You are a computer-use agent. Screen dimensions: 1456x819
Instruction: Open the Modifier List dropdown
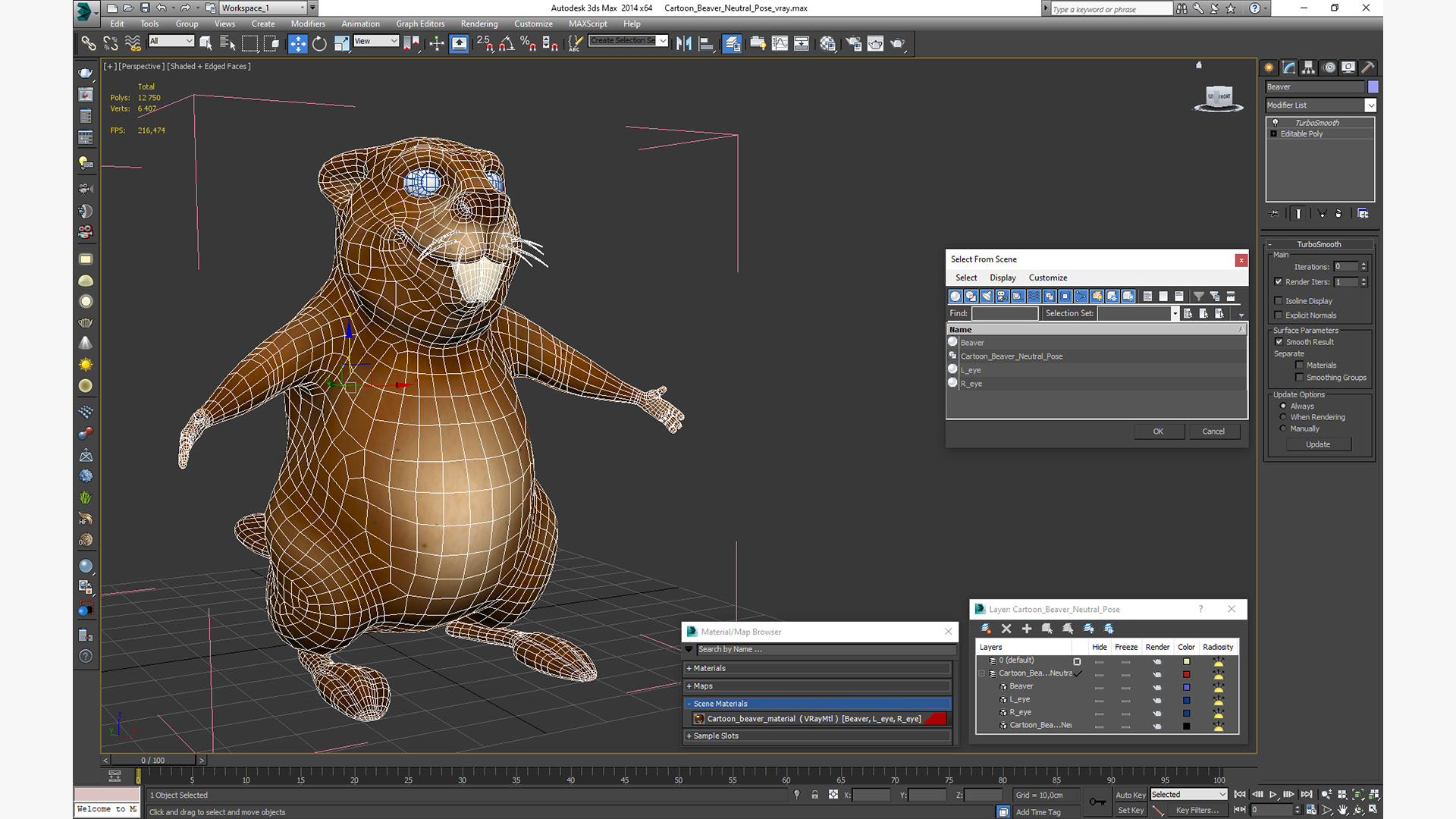(x=1370, y=105)
